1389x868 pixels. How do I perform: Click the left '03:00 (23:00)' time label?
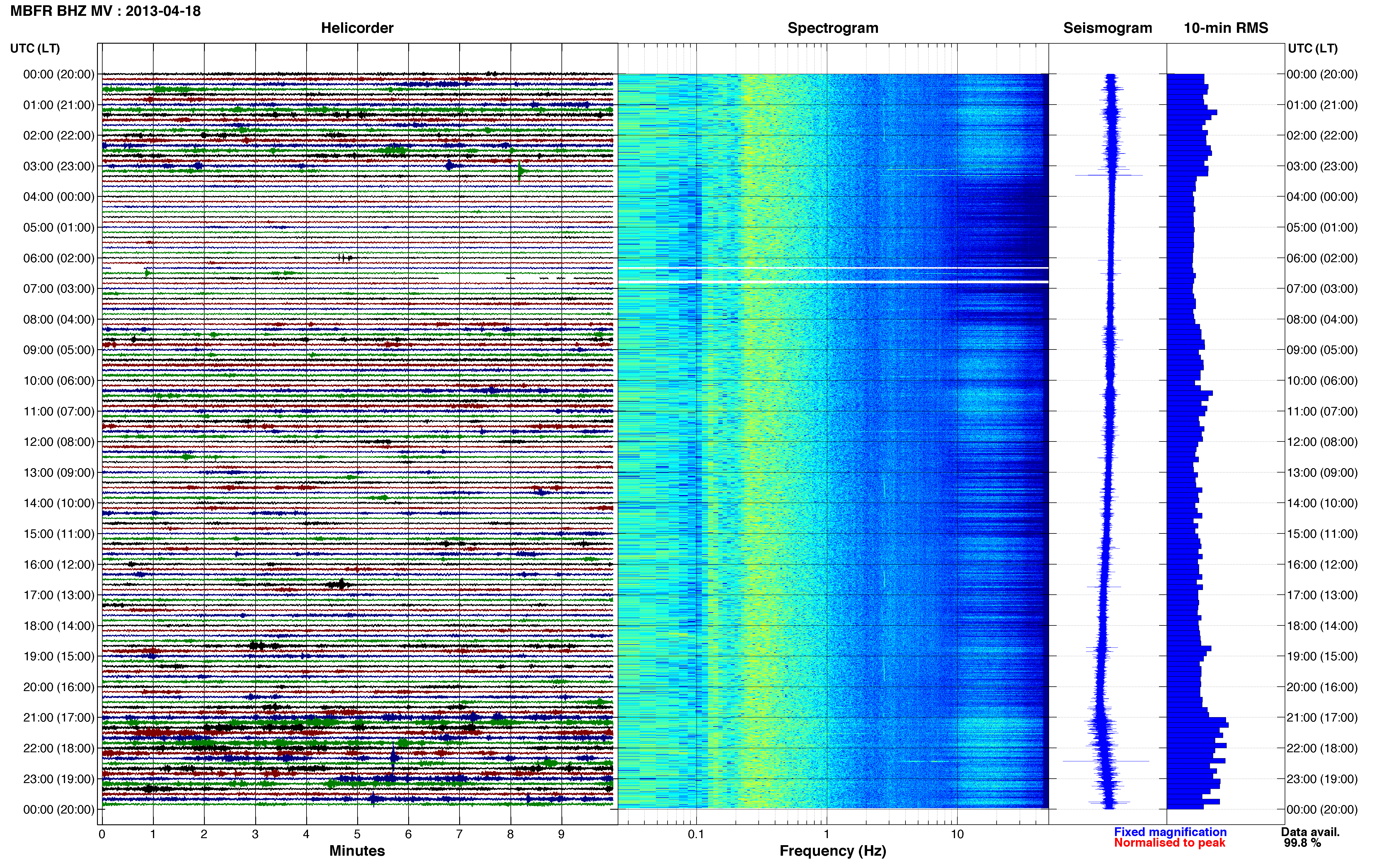(59, 166)
